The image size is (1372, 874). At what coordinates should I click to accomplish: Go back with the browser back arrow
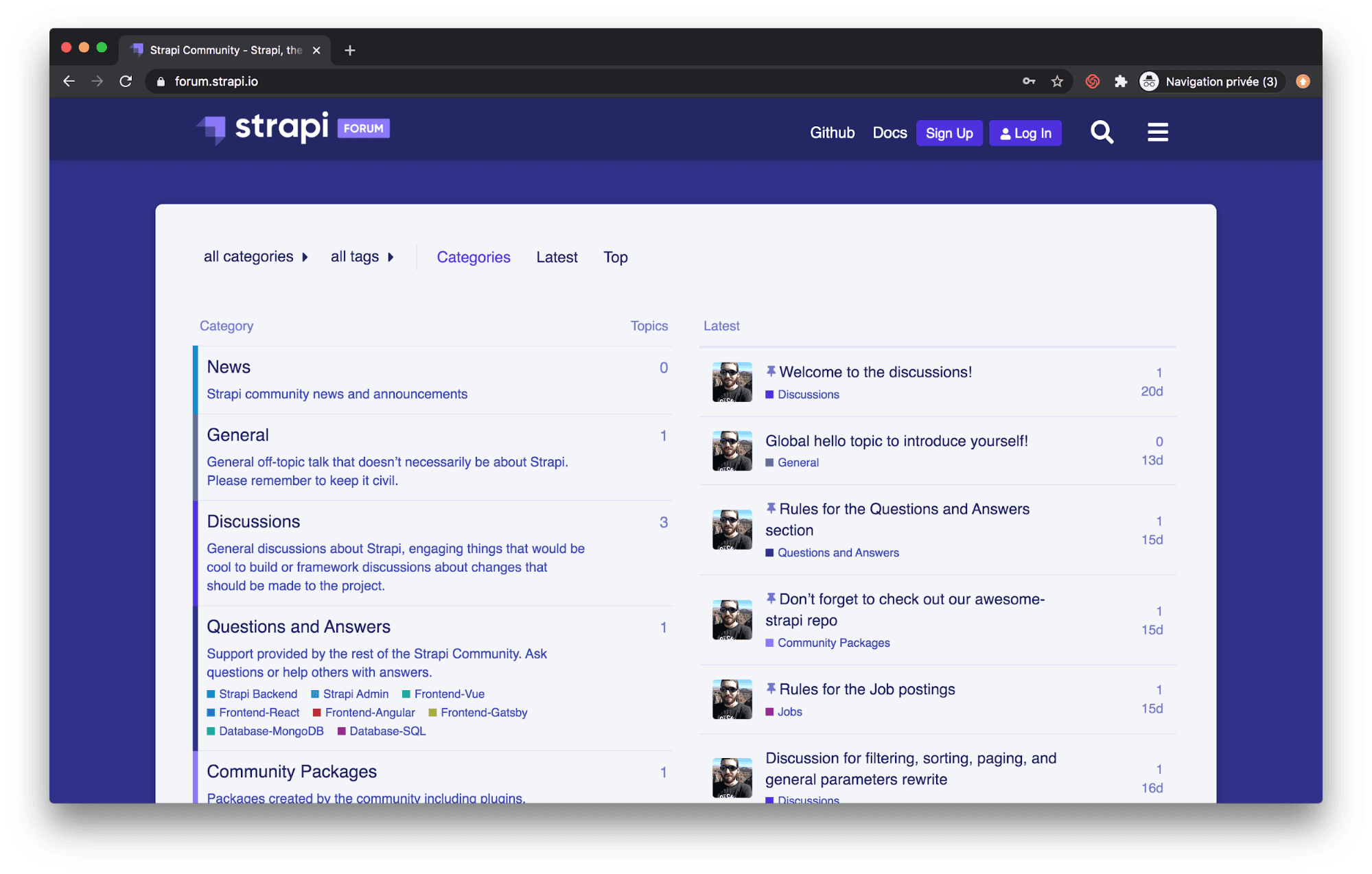pyautogui.click(x=69, y=81)
